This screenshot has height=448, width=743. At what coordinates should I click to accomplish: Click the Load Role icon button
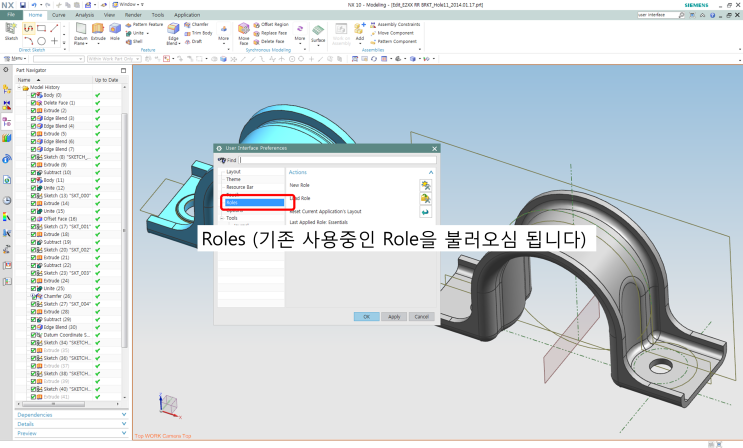click(425, 199)
